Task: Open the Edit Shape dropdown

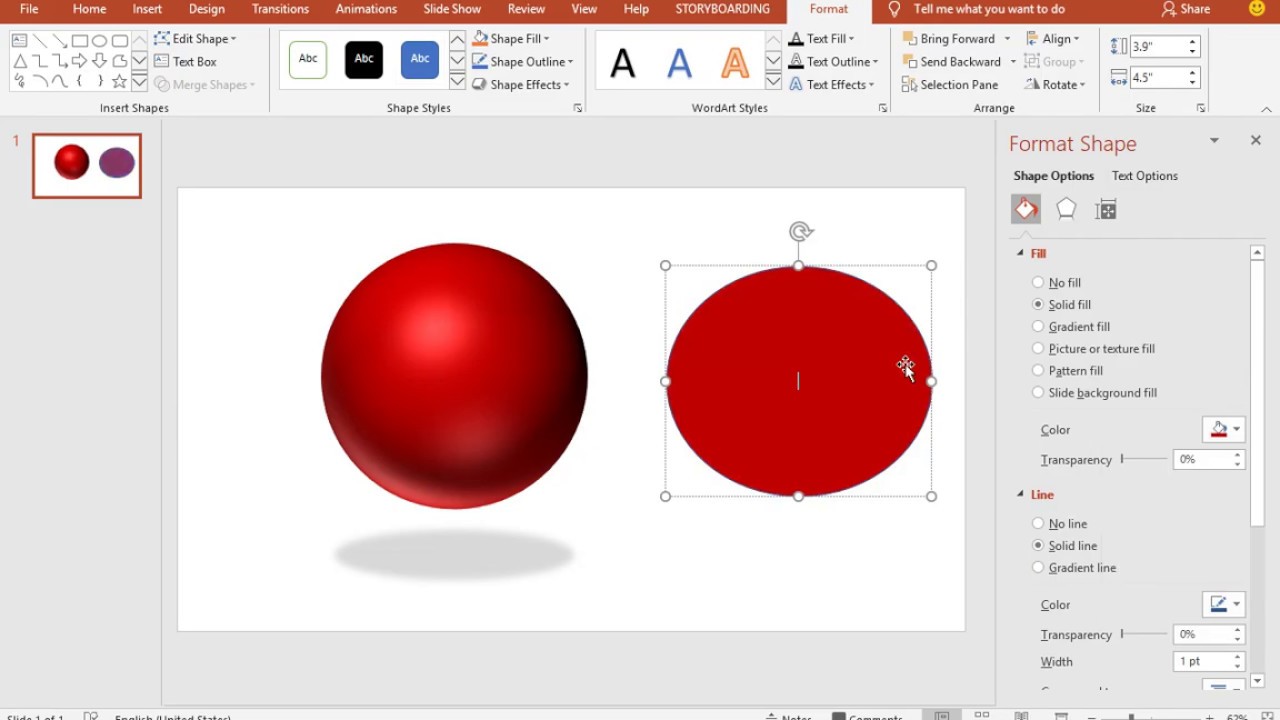Action: pyautogui.click(x=196, y=39)
